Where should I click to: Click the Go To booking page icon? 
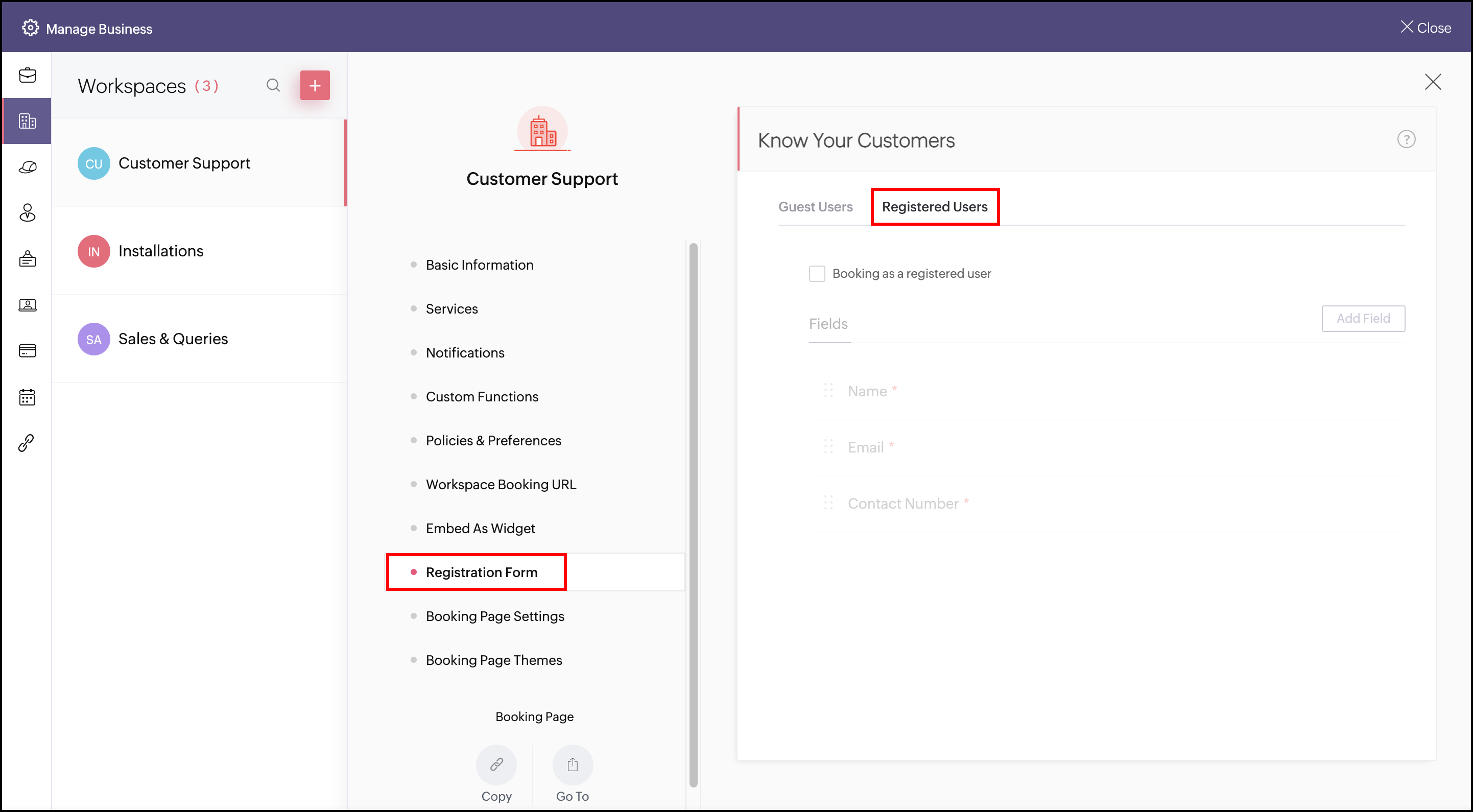(x=573, y=765)
